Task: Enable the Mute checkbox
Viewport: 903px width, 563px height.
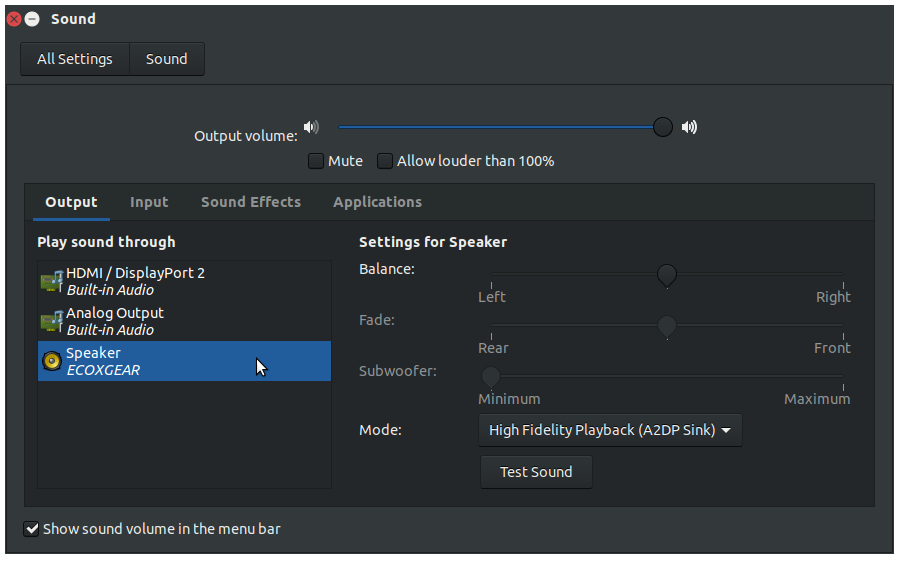Action: click(x=316, y=161)
